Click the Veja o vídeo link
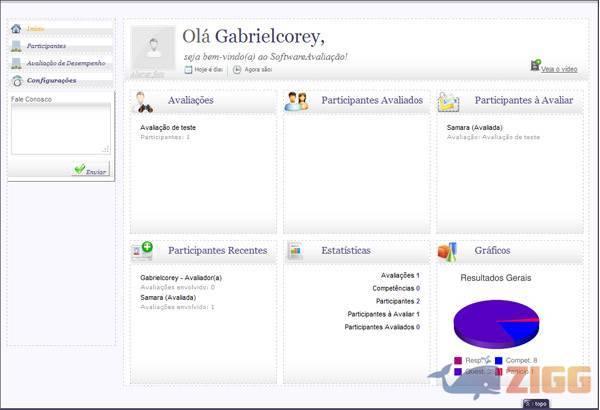This screenshot has height=410, width=600. coord(559,69)
